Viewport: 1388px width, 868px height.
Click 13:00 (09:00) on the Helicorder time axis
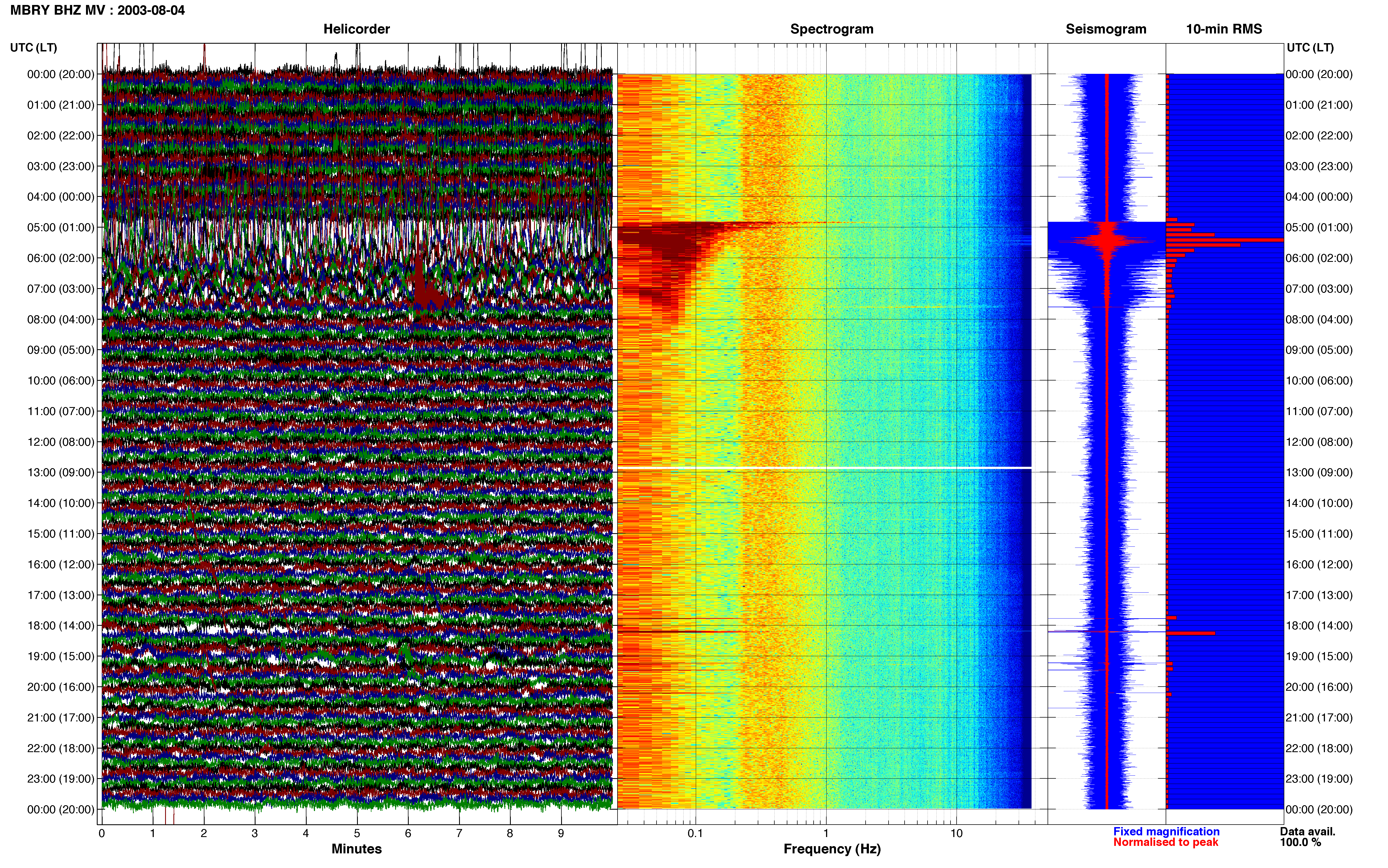(x=61, y=473)
